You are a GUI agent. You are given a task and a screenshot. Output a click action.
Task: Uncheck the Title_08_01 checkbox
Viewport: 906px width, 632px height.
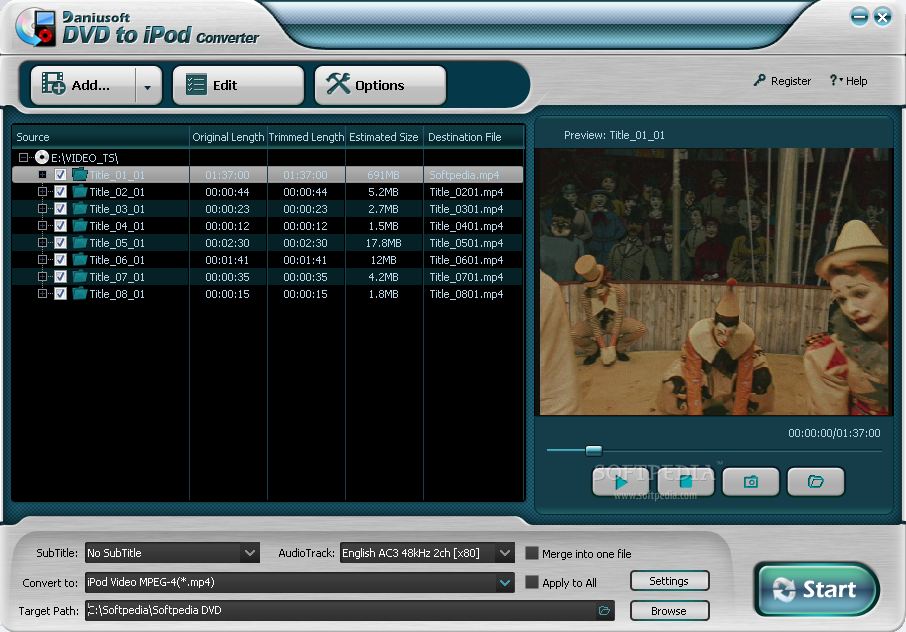[x=60, y=293]
